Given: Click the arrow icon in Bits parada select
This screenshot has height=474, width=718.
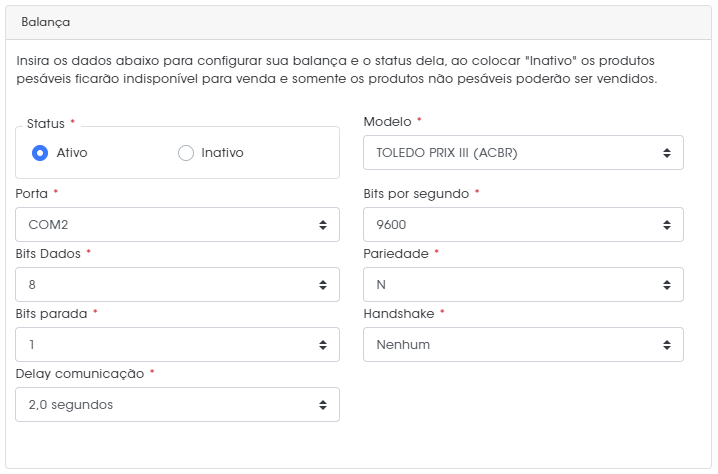Looking at the screenshot, I should coord(323,345).
